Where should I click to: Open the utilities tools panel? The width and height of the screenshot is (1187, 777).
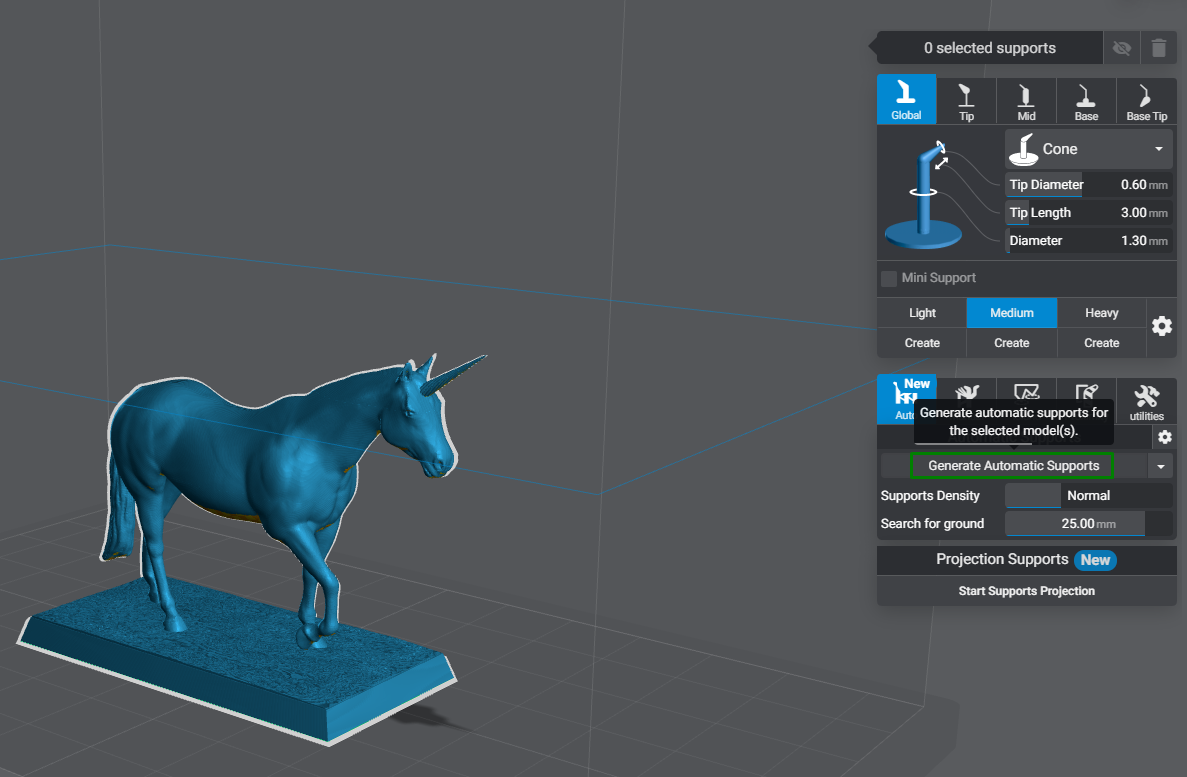click(x=1146, y=399)
